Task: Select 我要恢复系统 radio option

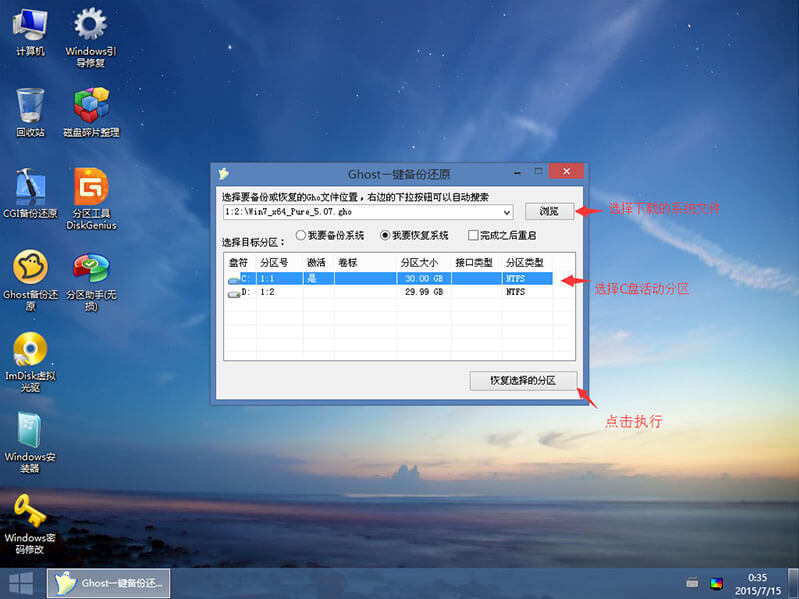Action: [385, 236]
